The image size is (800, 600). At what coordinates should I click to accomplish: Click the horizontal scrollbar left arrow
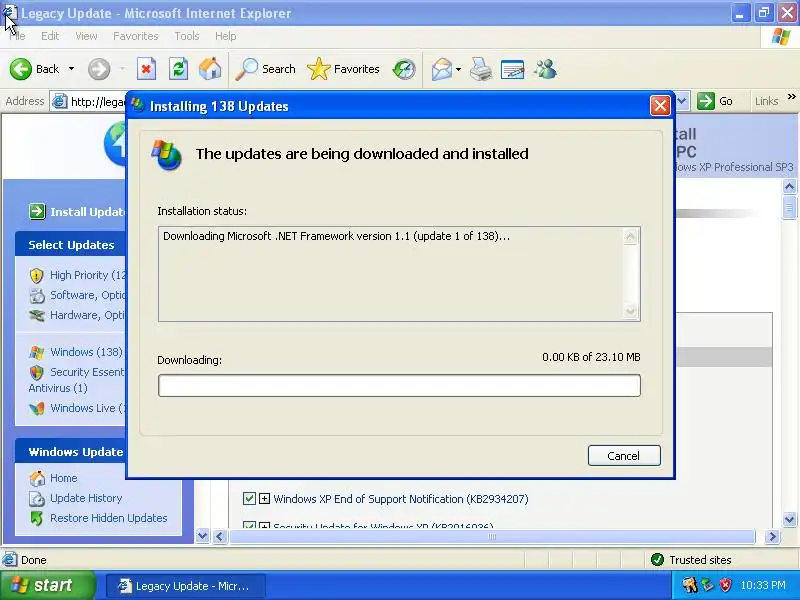coord(220,537)
